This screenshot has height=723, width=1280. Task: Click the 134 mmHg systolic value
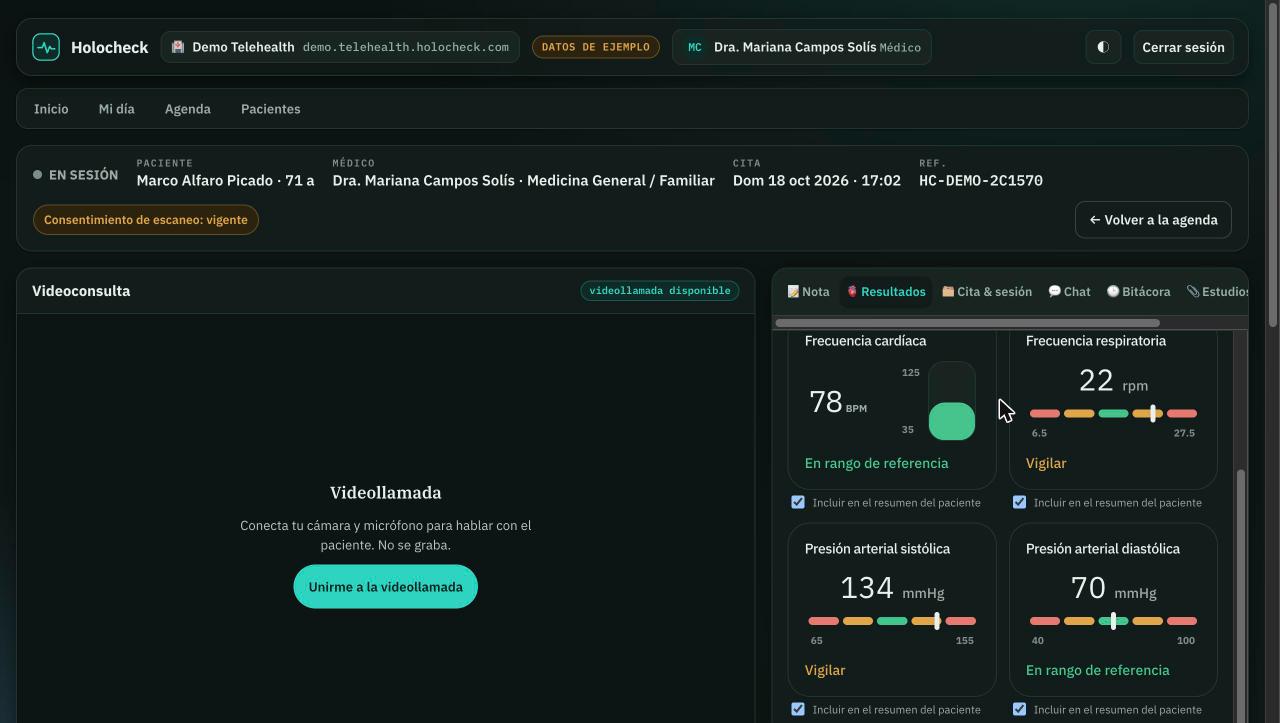(x=892, y=588)
